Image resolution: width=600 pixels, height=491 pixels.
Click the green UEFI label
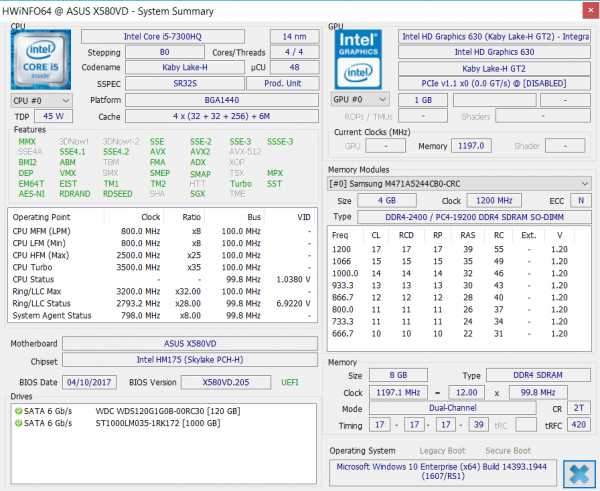pos(290,382)
